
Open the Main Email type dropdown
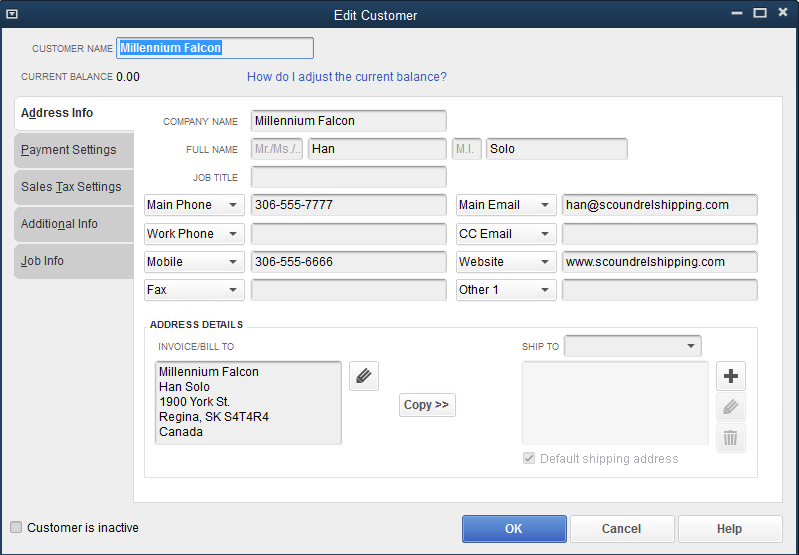click(x=506, y=205)
